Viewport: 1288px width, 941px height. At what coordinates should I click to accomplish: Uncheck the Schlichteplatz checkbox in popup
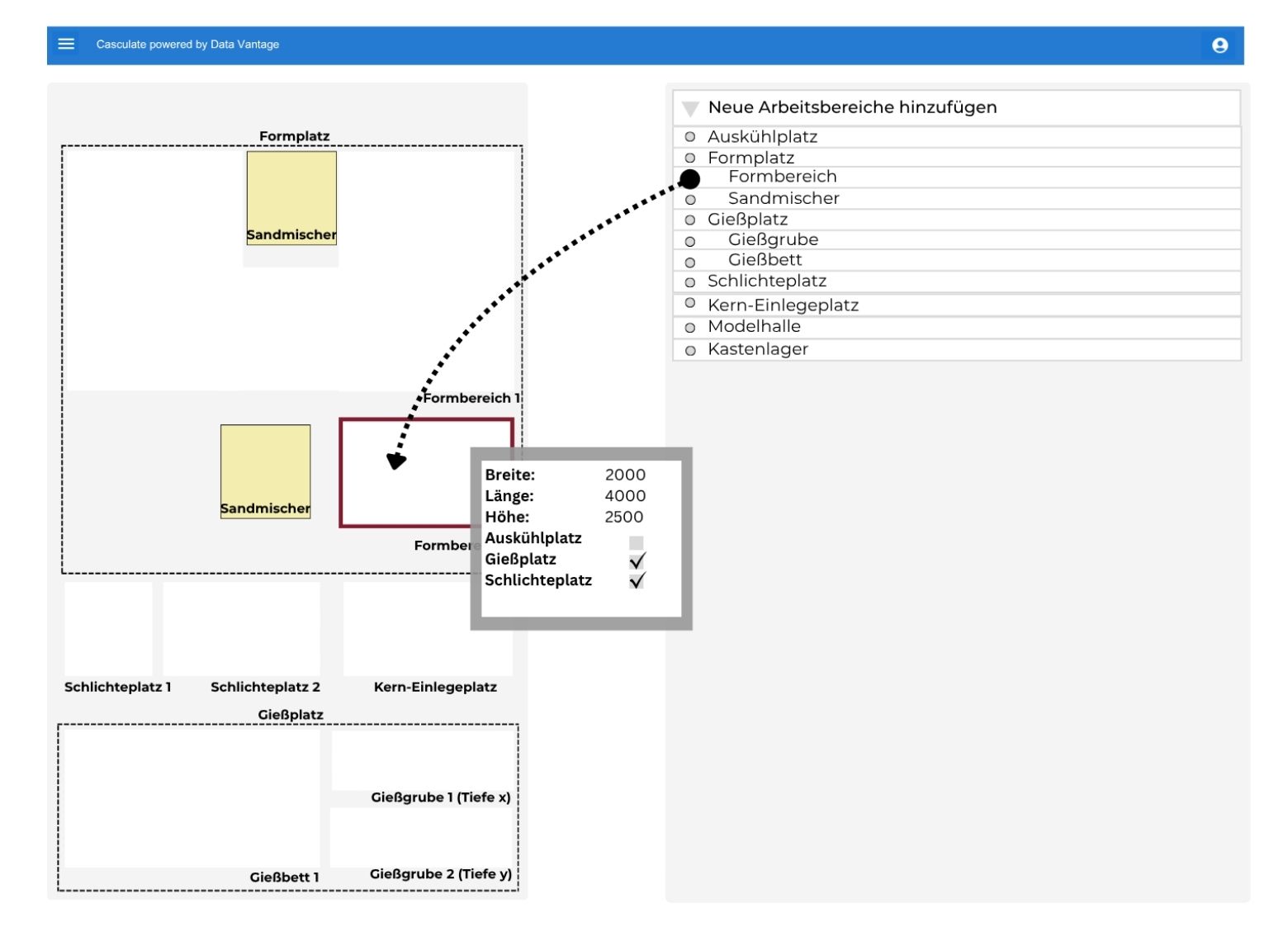(x=637, y=581)
